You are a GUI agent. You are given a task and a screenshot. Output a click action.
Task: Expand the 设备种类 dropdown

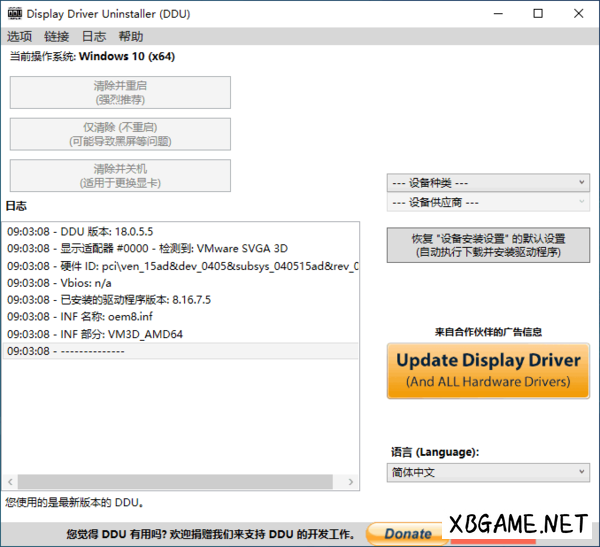(x=488, y=183)
